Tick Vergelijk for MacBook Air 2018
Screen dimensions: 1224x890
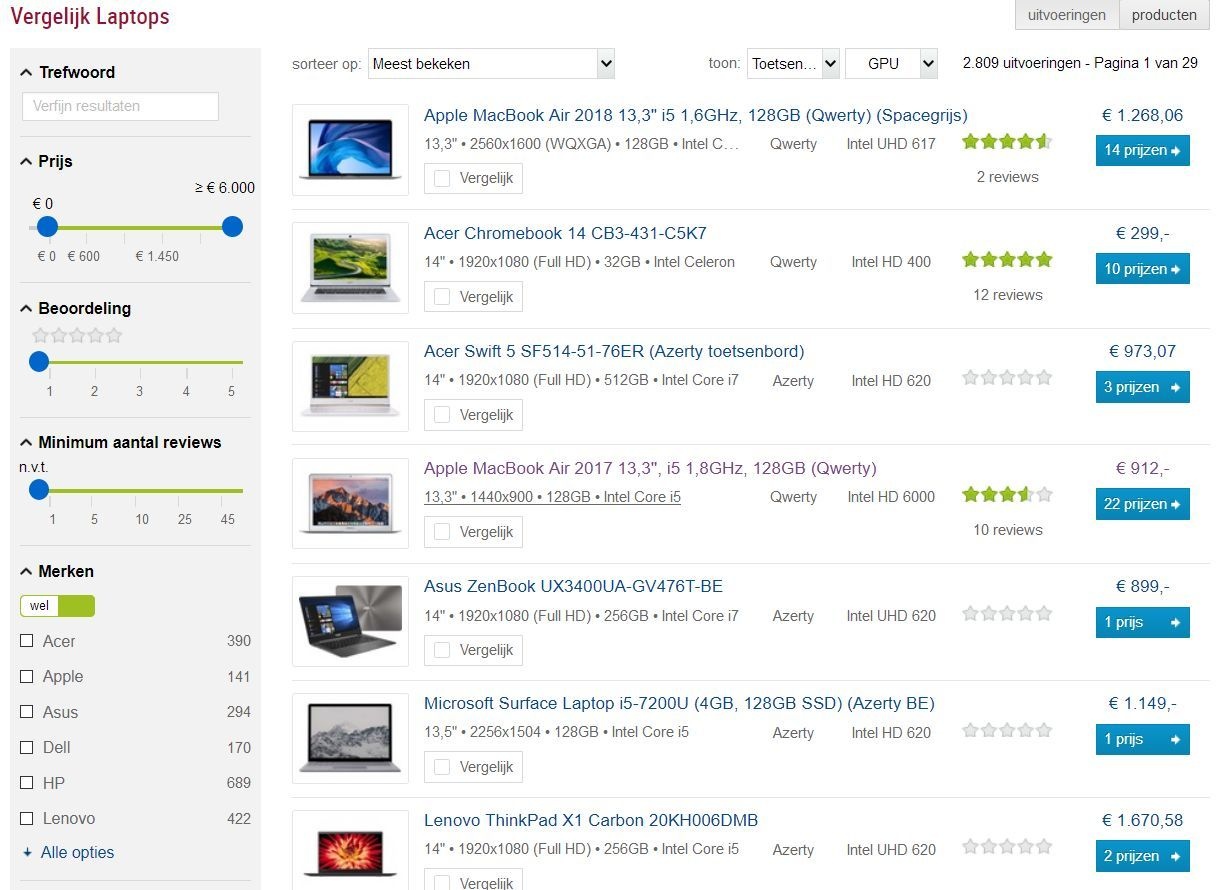[442, 178]
